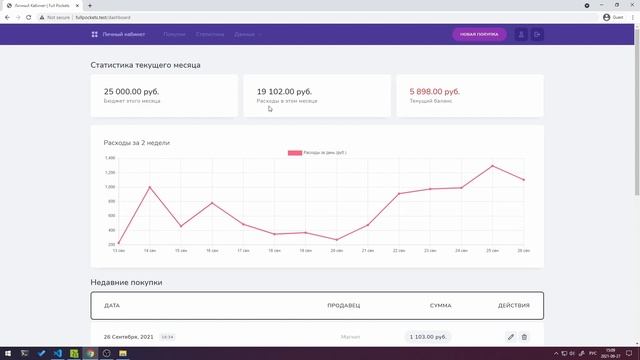
Task: Click the ДАТА column header
Action: click(x=112, y=305)
